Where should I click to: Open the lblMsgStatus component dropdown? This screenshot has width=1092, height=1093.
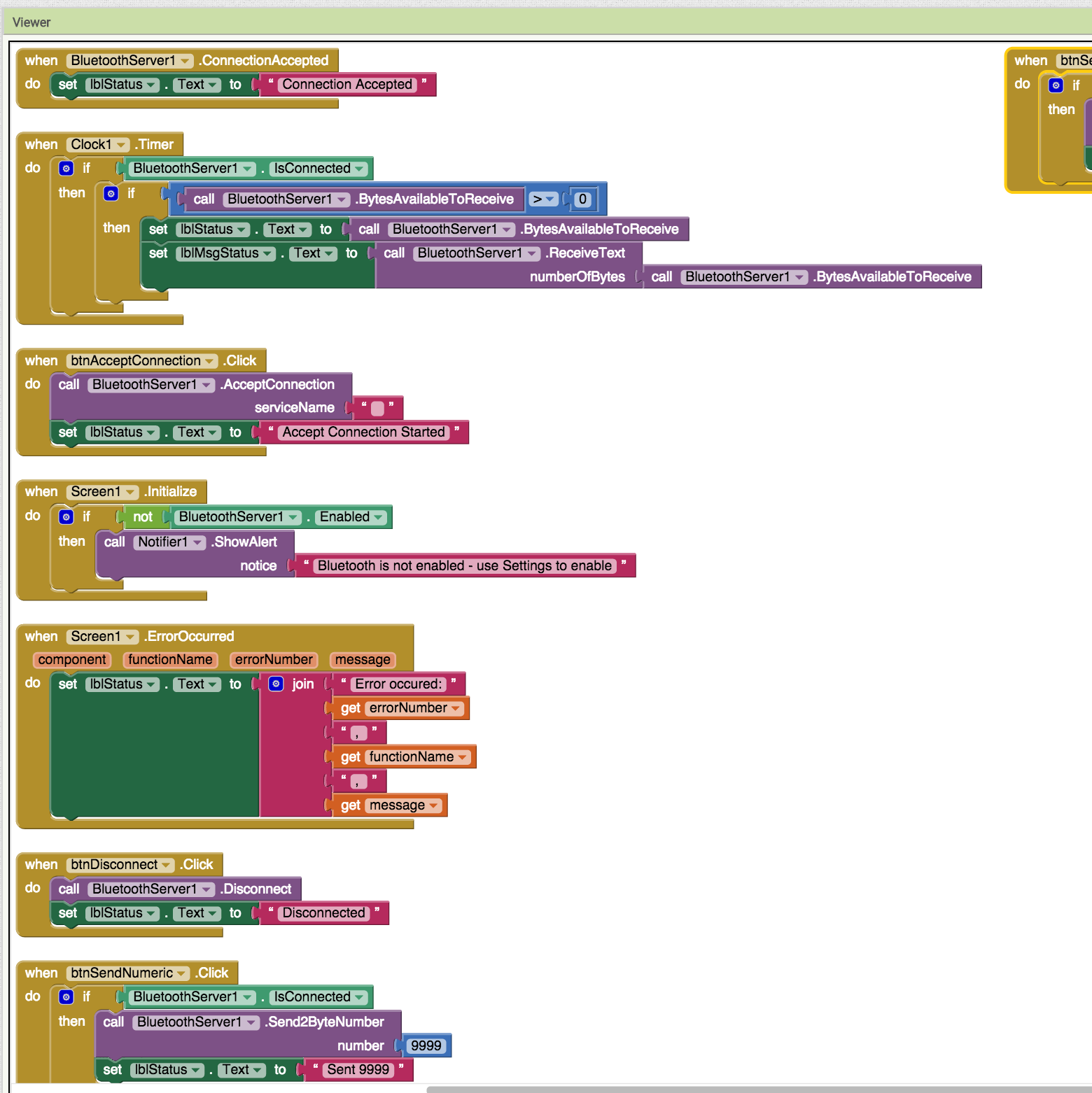[225, 253]
